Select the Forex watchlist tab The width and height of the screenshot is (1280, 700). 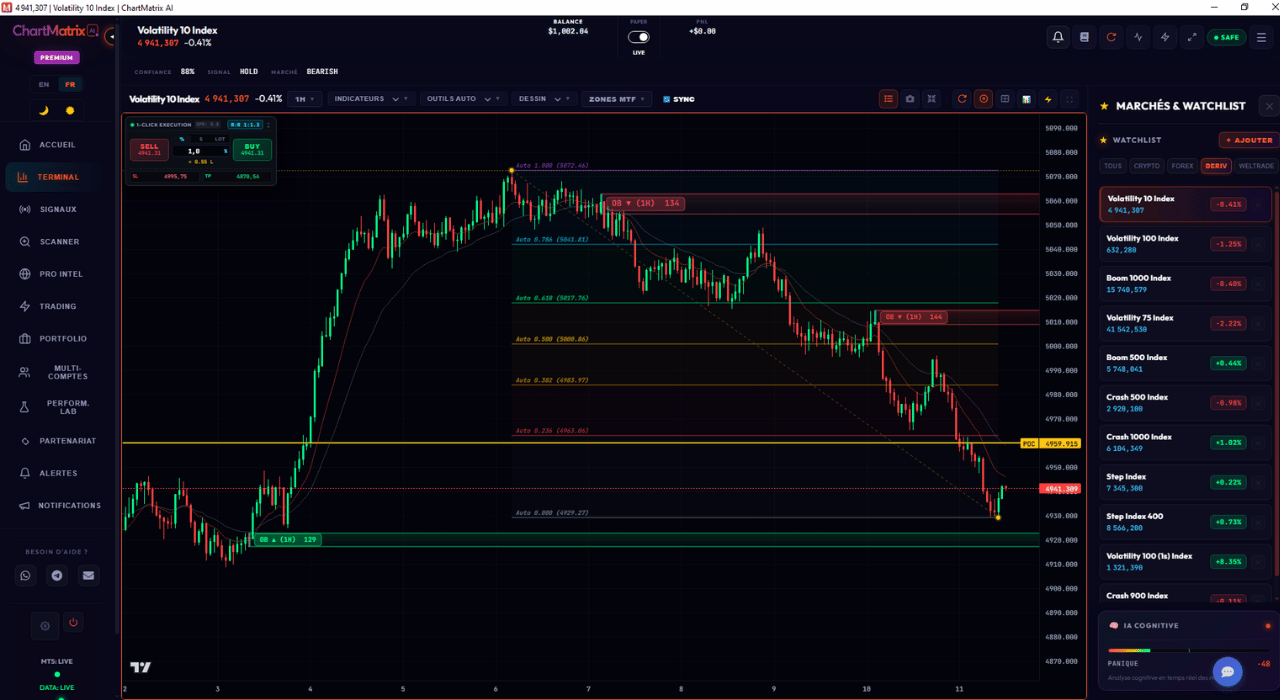coord(1182,166)
